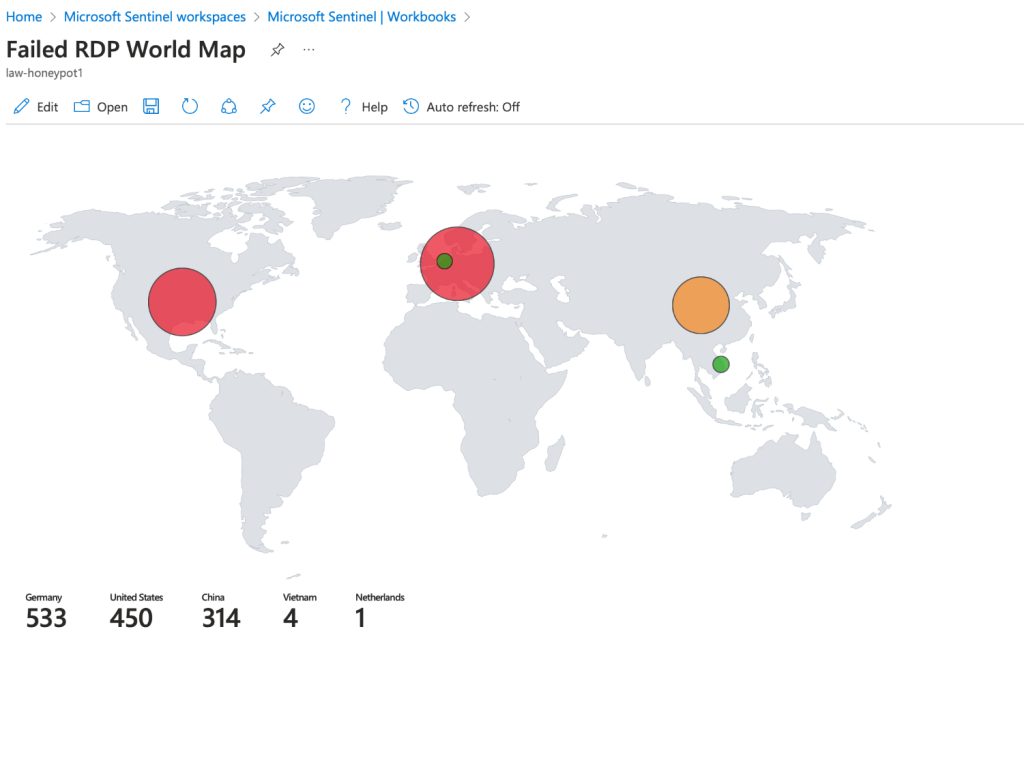
Task: Go to Home breadcrumb
Action: (24, 17)
